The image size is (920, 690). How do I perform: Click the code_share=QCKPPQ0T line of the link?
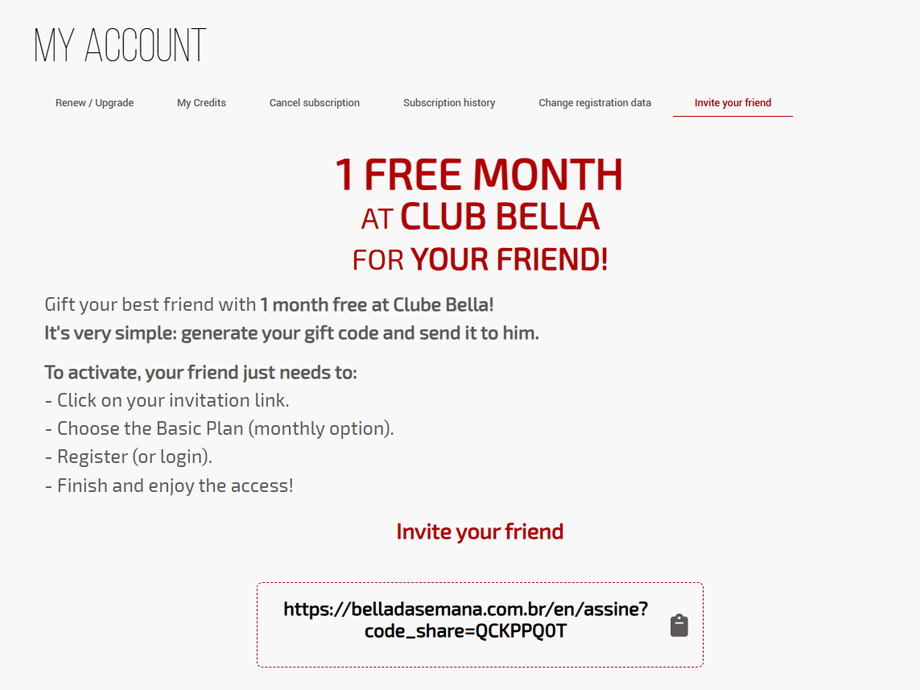pos(466,631)
